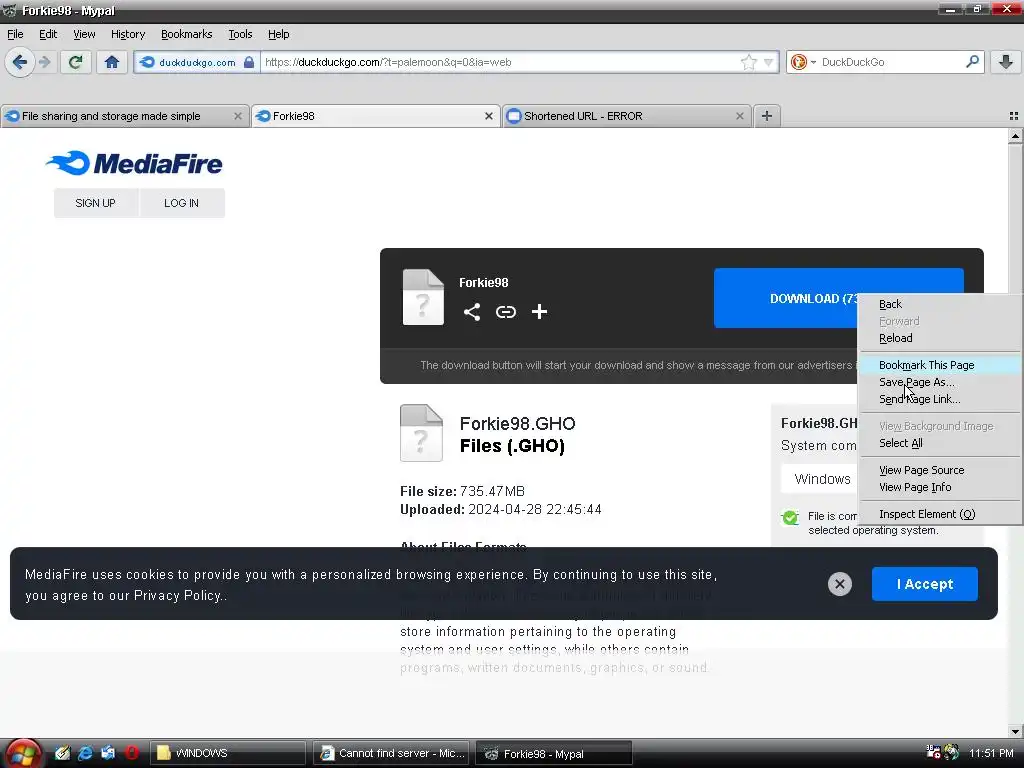This screenshot has height=768, width=1024.
Task: Click the red Opera quick launch icon
Action: click(131, 753)
